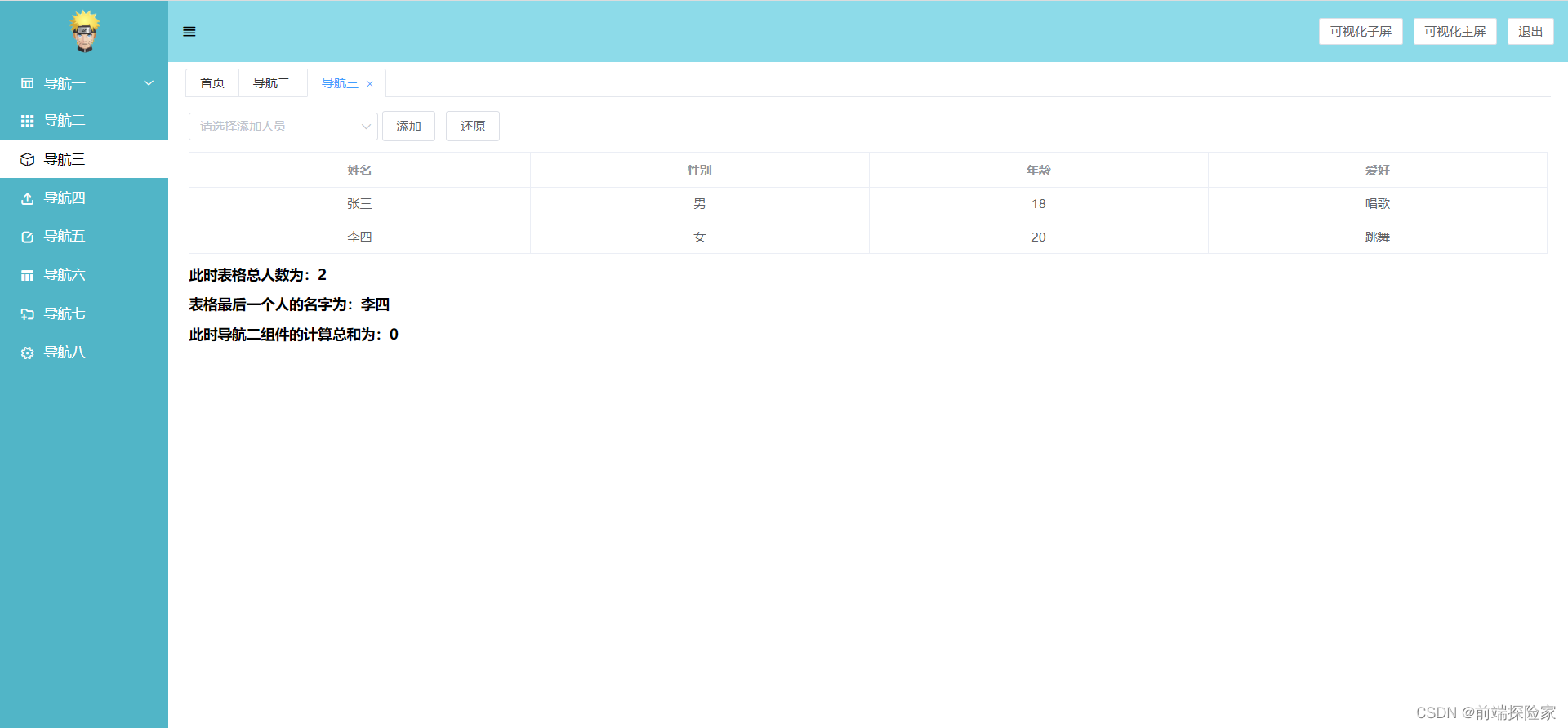Click the 表格最后一个人的名字为 summary line
The height and width of the screenshot is (728, 1568).
(289, 304)
